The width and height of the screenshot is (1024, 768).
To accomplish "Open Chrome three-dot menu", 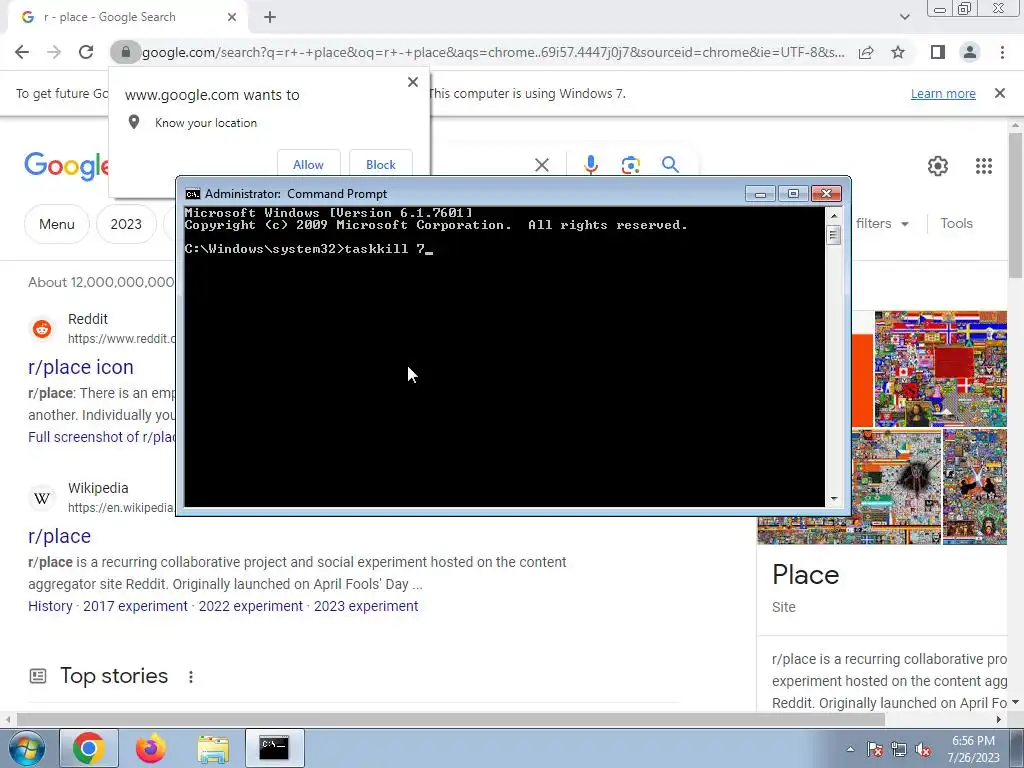I will tap(1002, 52).
